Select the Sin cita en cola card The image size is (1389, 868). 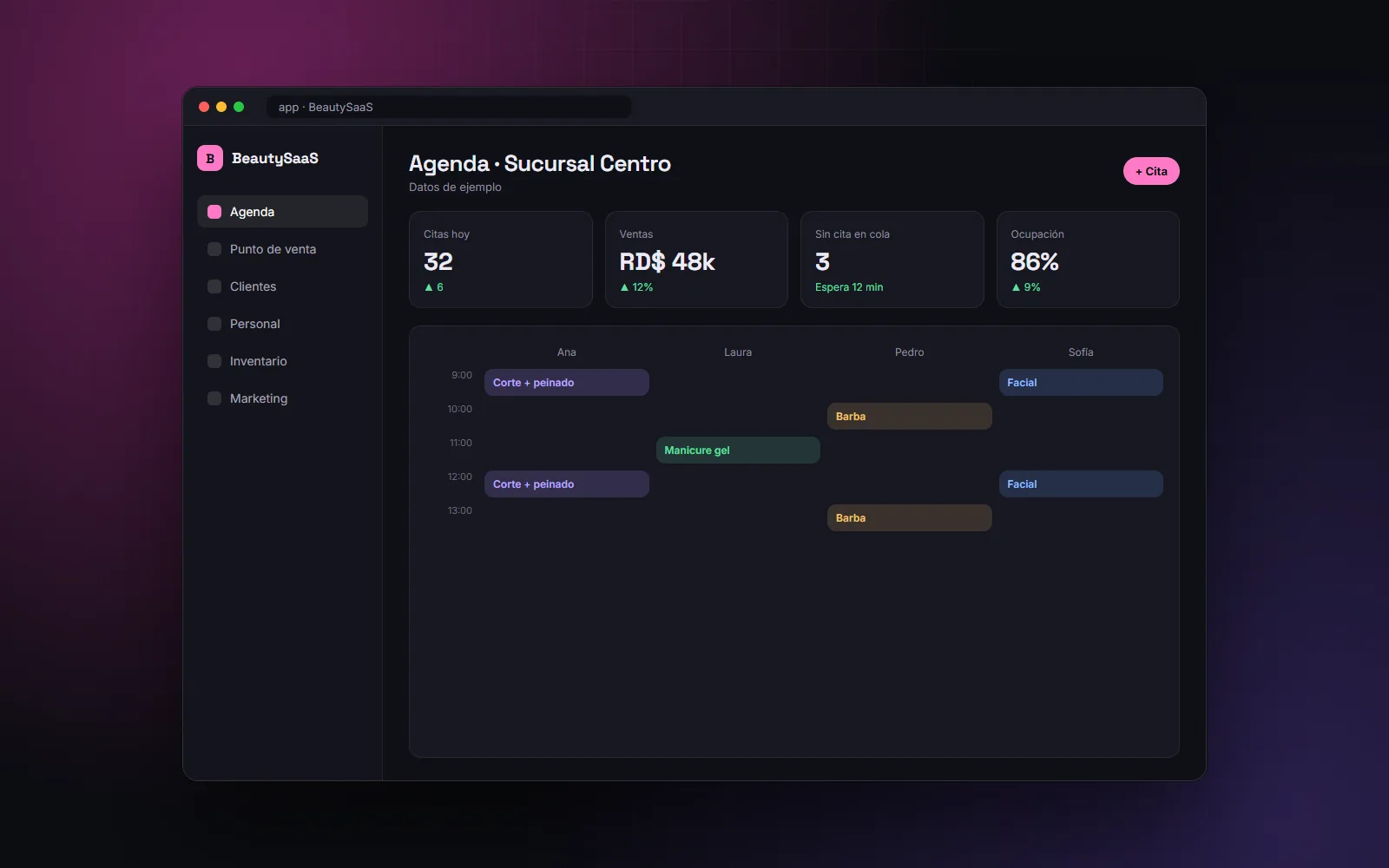892,260
